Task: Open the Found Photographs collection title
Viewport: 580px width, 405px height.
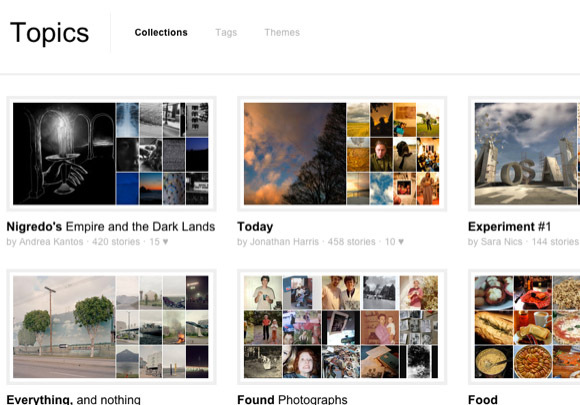Action: click(x=292, y=399)
